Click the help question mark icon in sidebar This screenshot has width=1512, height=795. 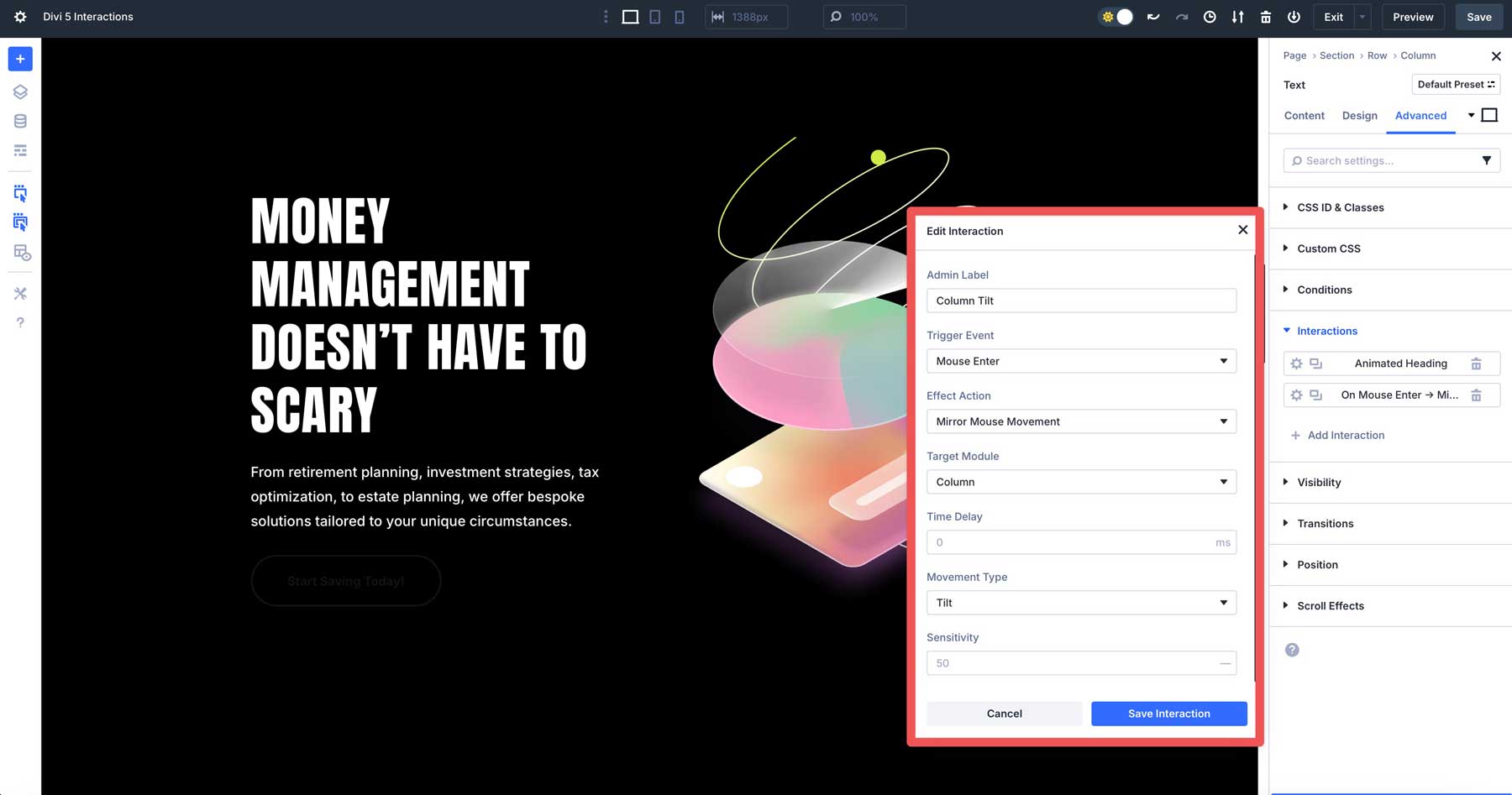tap(20, 322)
